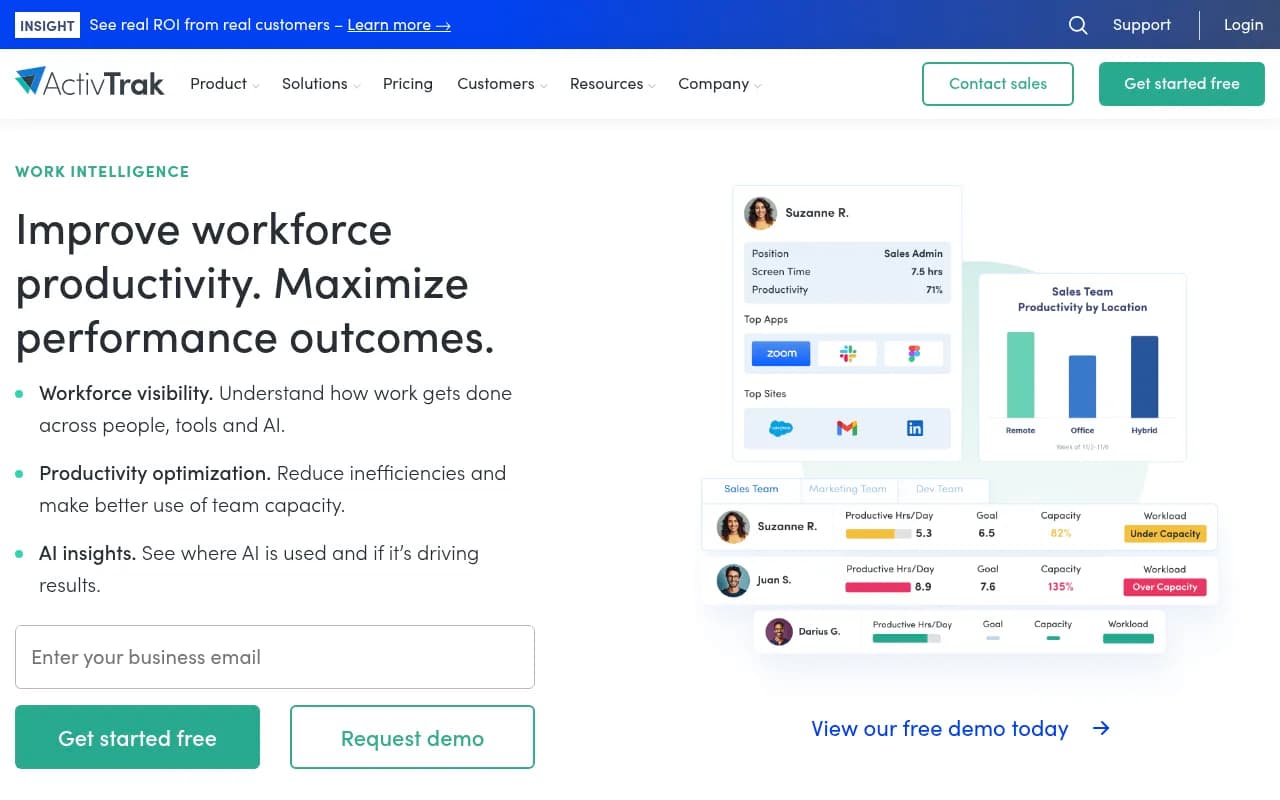Viewport: 1280px width, 800px height.
Task: Click the Gmail site icon
Action: tap(847, 428)
